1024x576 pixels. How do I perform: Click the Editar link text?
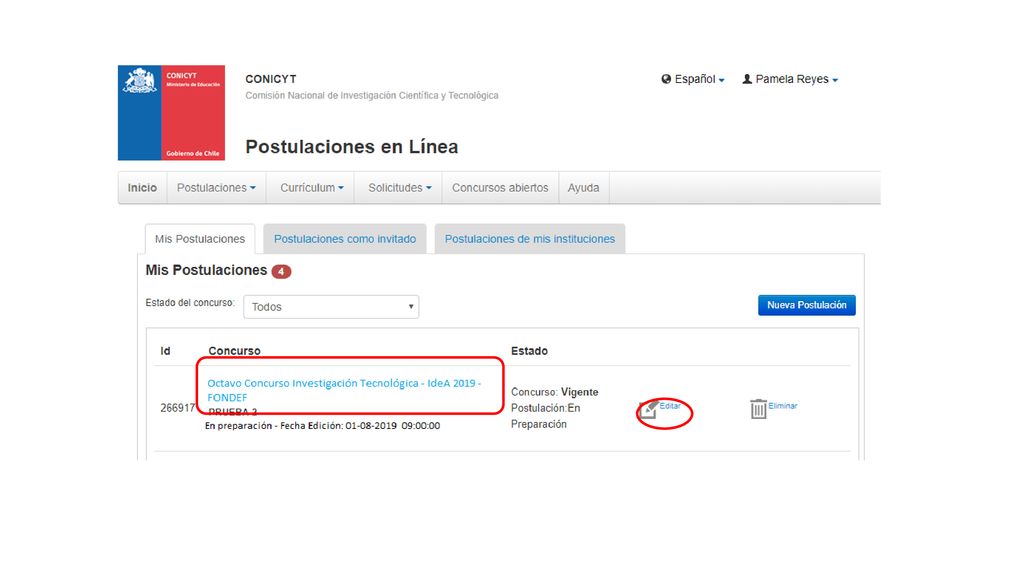tap(669, 406)
